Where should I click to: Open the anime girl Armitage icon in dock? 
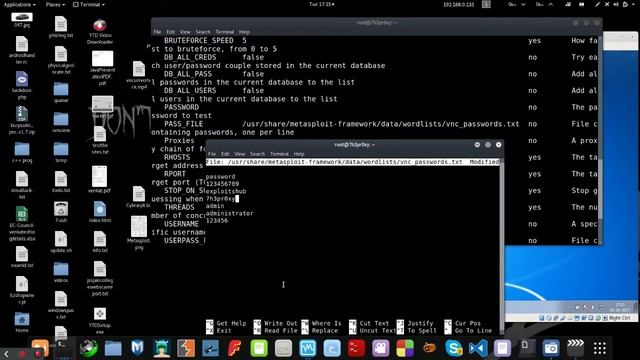point(162,348)
